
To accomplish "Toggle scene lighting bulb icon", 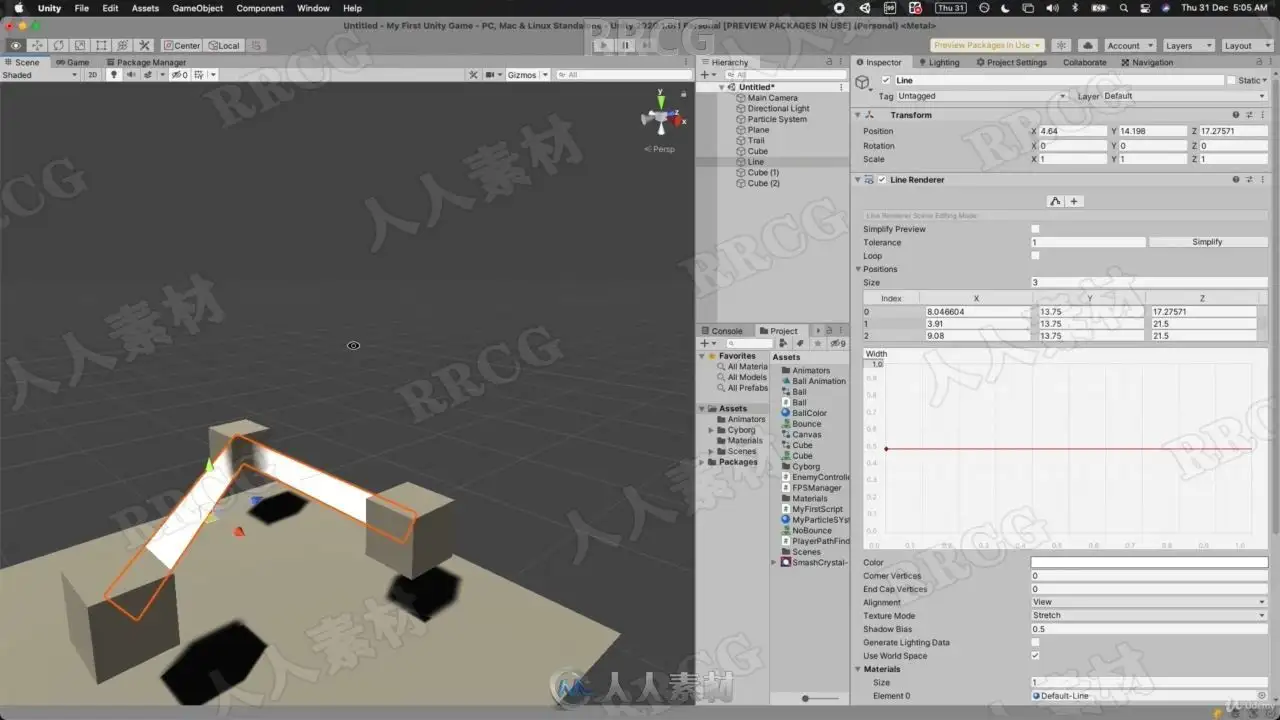I will click(113, 75).
